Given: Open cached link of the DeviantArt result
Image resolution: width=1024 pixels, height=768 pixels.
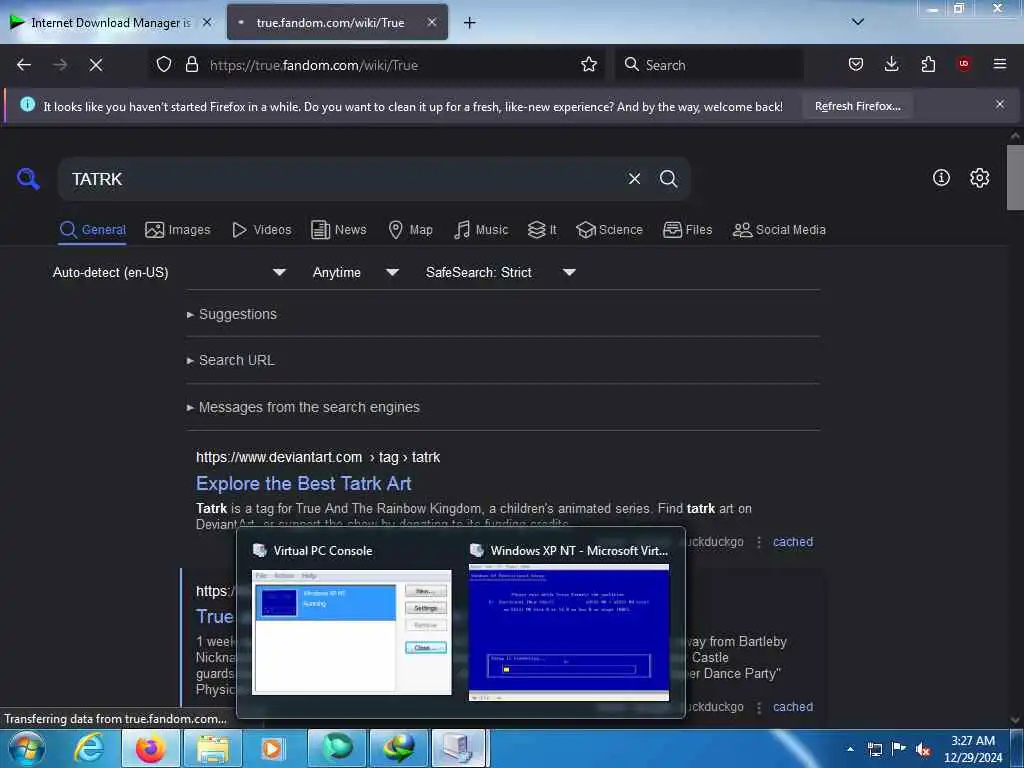Looking at the screenshot, I should pos(793,542).
